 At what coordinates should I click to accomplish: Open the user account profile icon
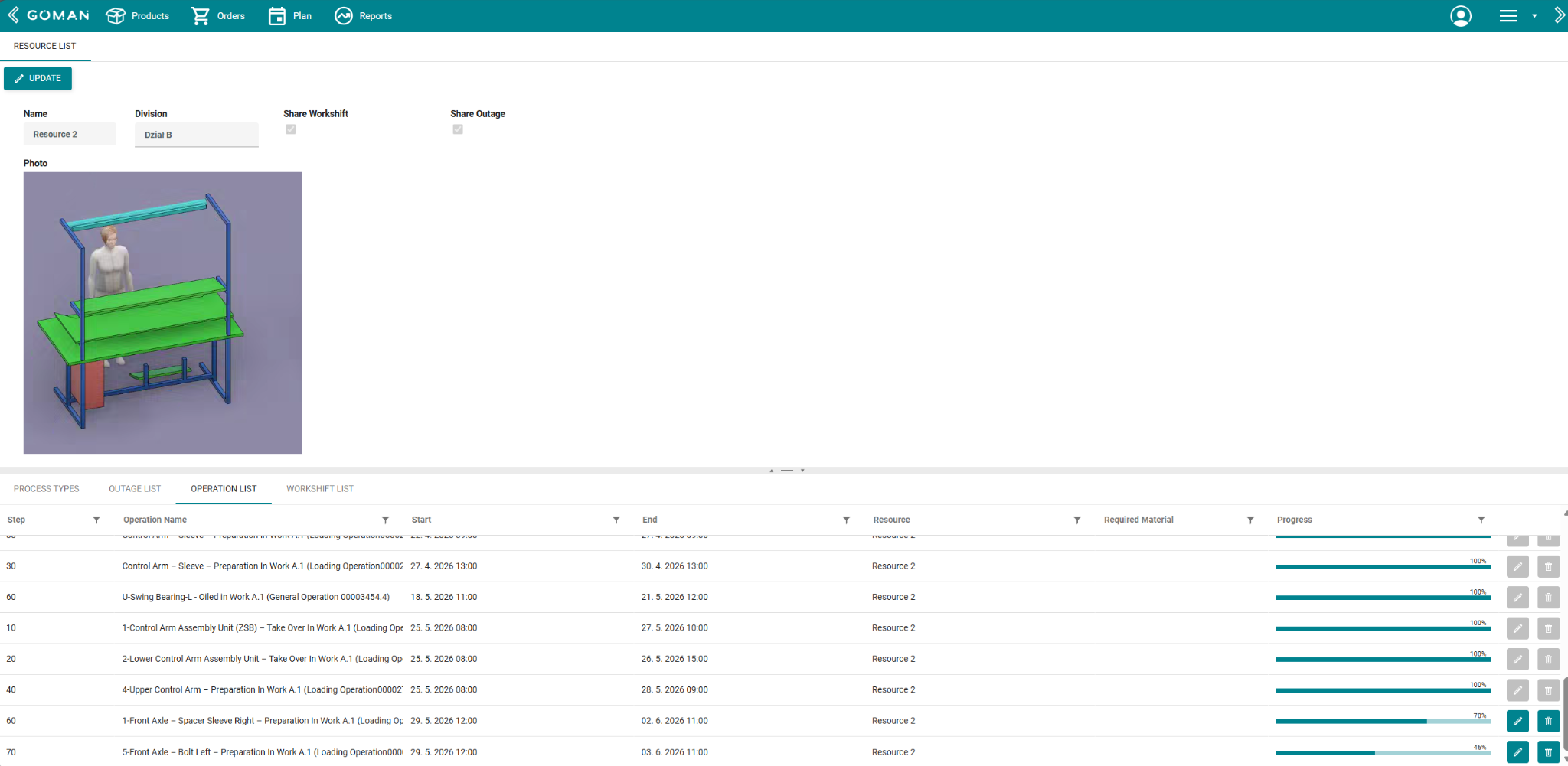tap(1461, 16)
